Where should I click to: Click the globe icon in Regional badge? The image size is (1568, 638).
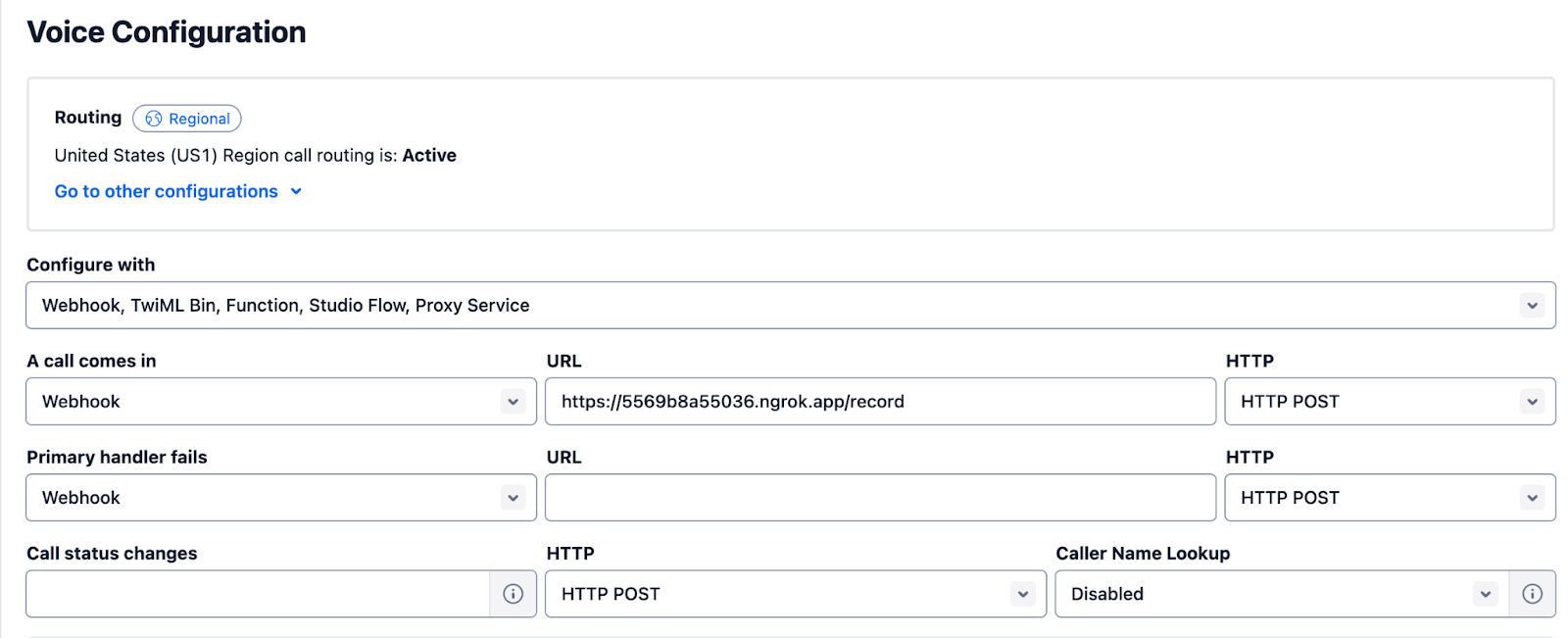154,119
